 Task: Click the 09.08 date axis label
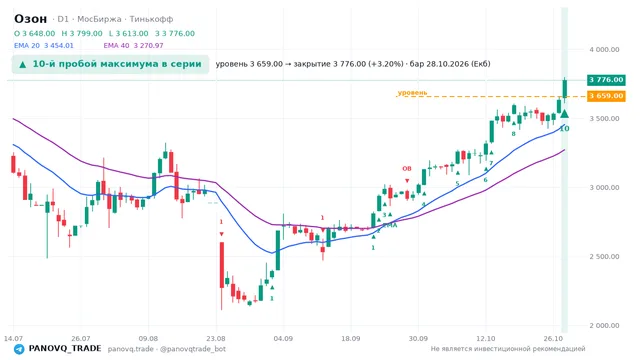coord(148,338)
